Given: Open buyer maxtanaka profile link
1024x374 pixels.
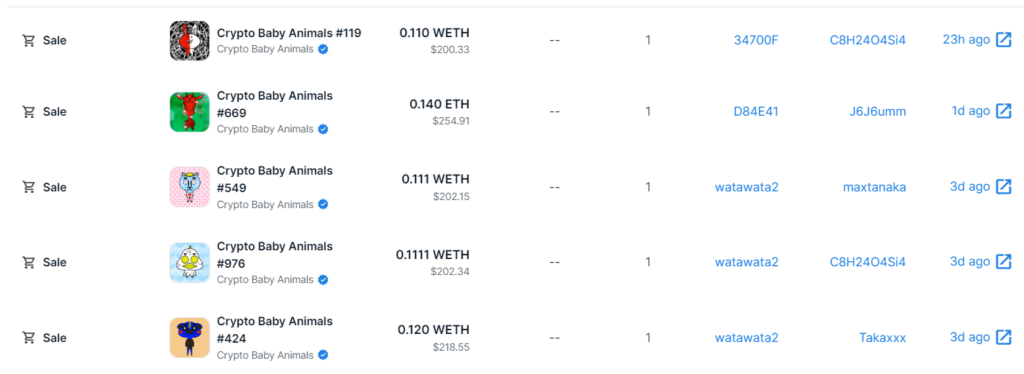Looking at the screenshot, I should coord(874,187).
